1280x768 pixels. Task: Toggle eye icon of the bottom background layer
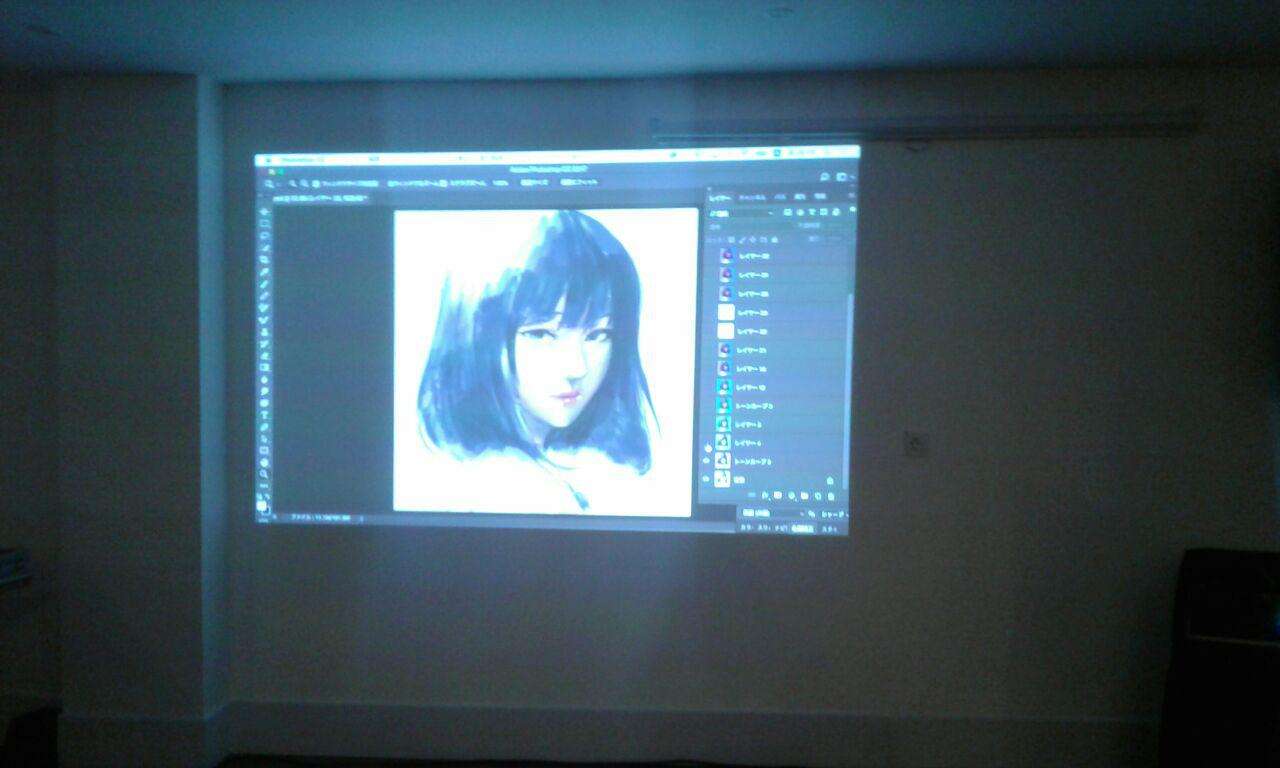pos(707,479)
